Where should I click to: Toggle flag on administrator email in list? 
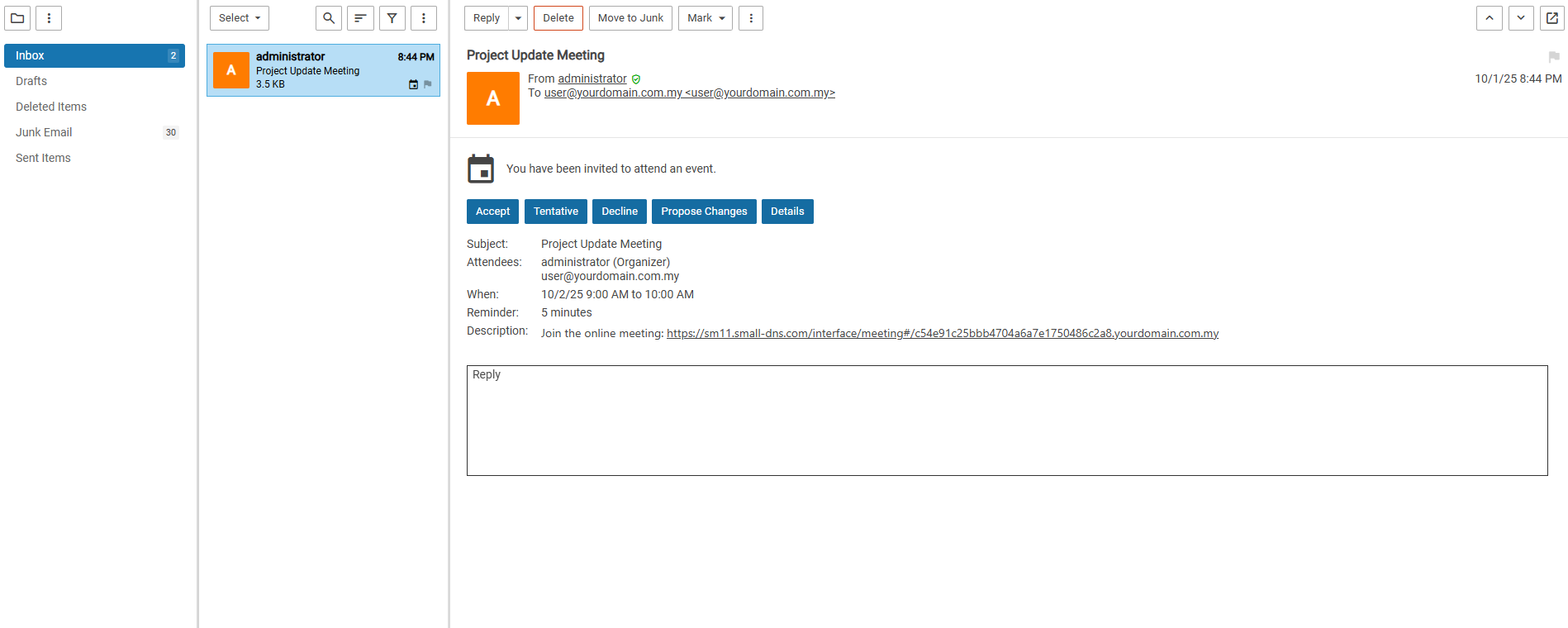click(x=428, y=84)
